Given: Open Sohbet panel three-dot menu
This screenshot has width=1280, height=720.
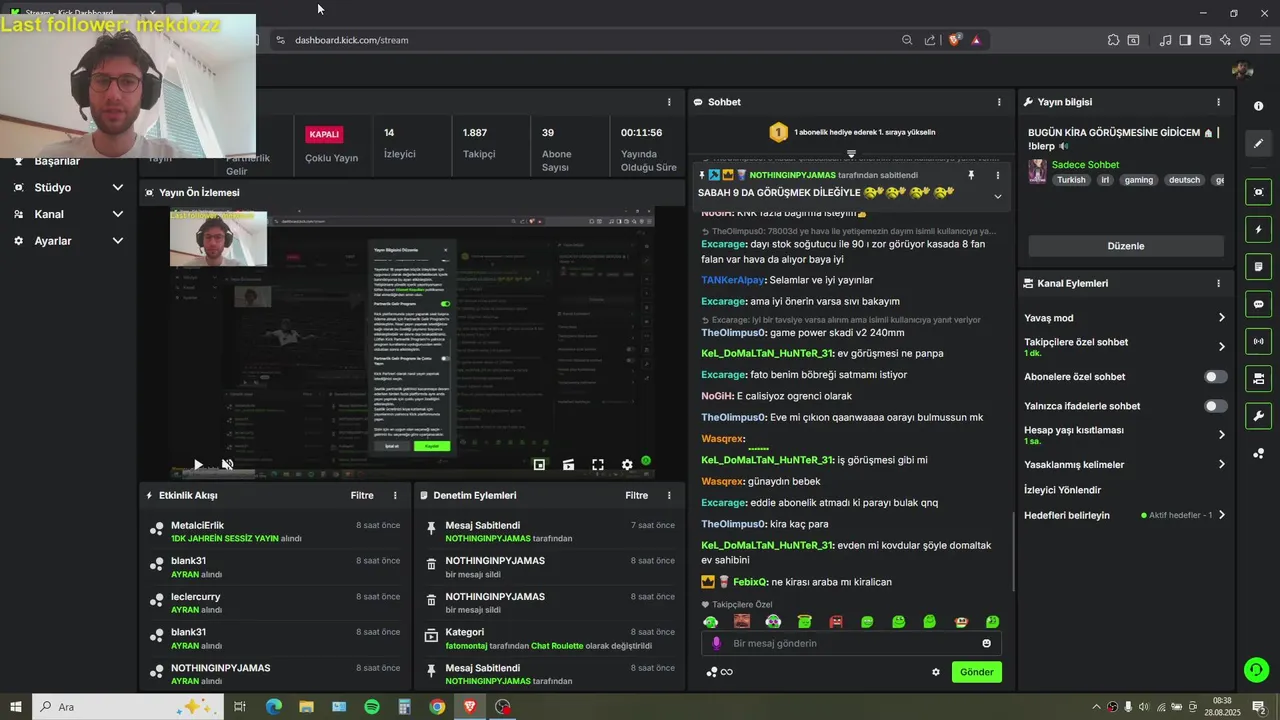Looking at the screenshot, I should [998, 102].
